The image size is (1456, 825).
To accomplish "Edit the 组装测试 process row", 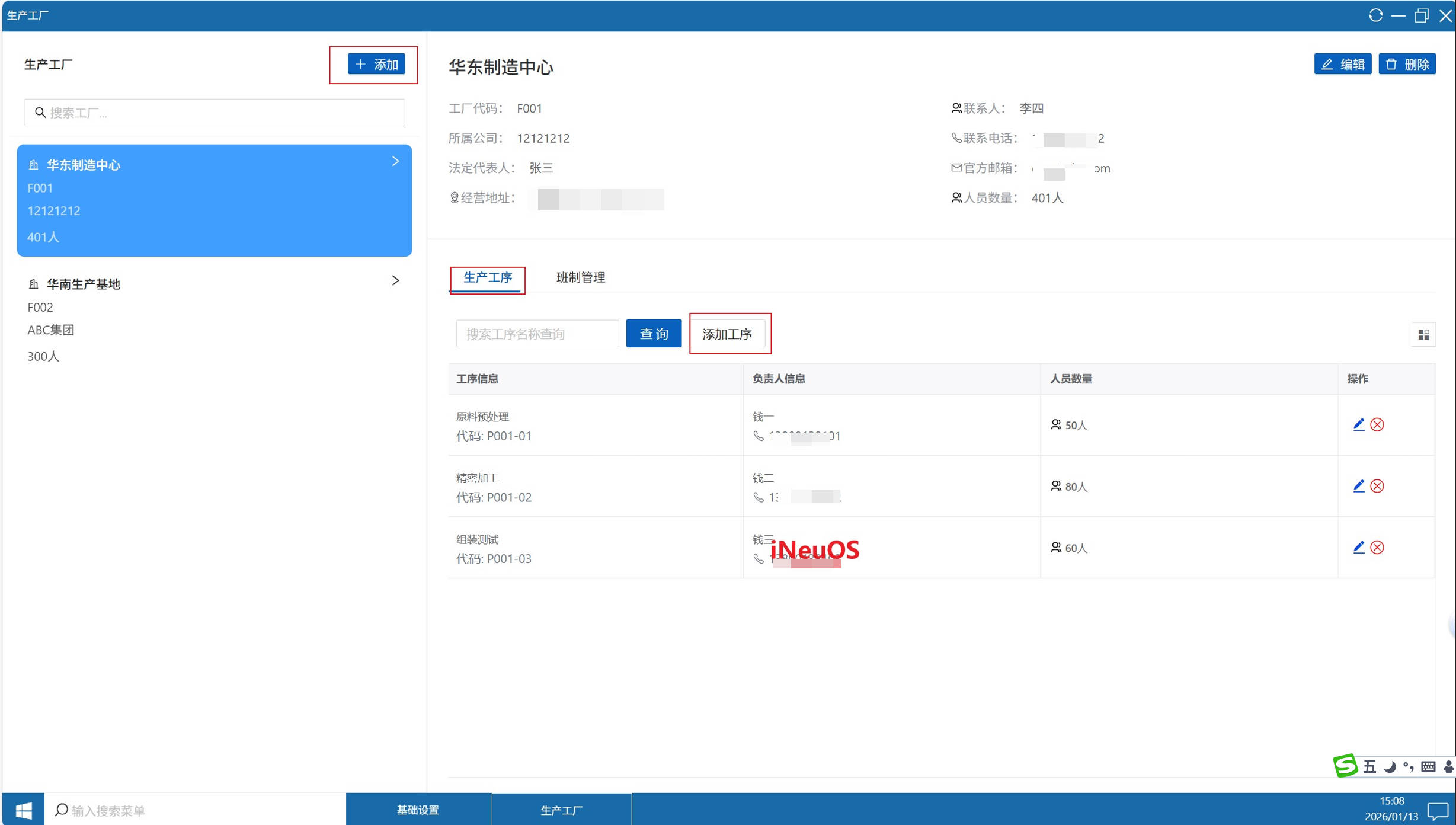I will 1358,547.
